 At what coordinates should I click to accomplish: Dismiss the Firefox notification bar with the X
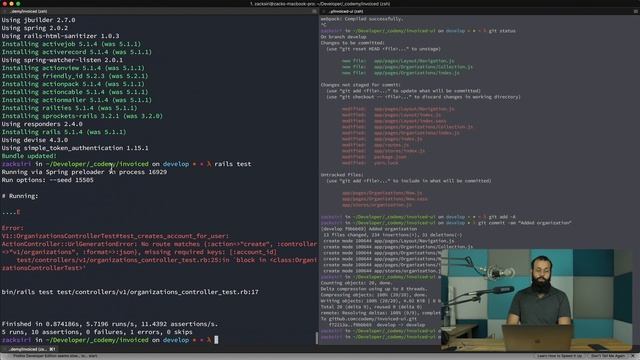click(634, 356)
